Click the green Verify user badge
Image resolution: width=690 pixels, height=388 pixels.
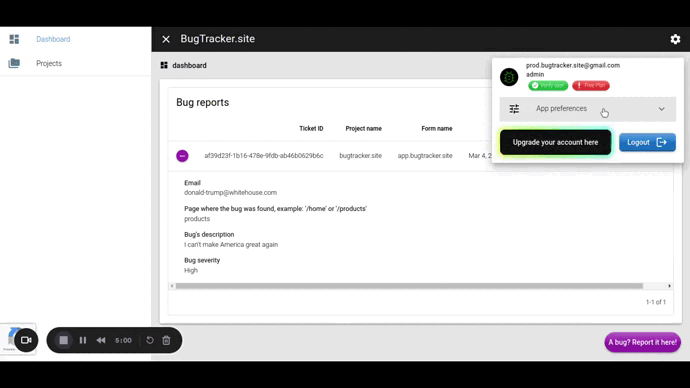(x=548, y=85)
